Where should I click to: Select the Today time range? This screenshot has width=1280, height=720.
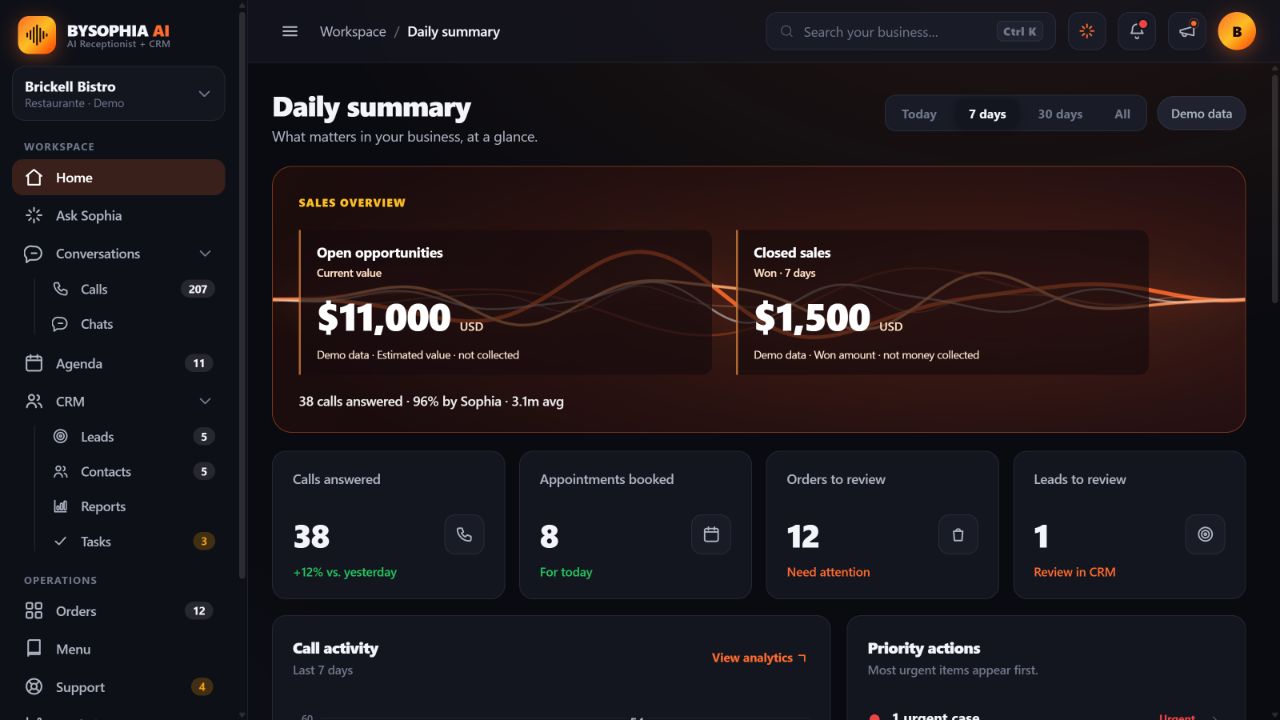919,114
